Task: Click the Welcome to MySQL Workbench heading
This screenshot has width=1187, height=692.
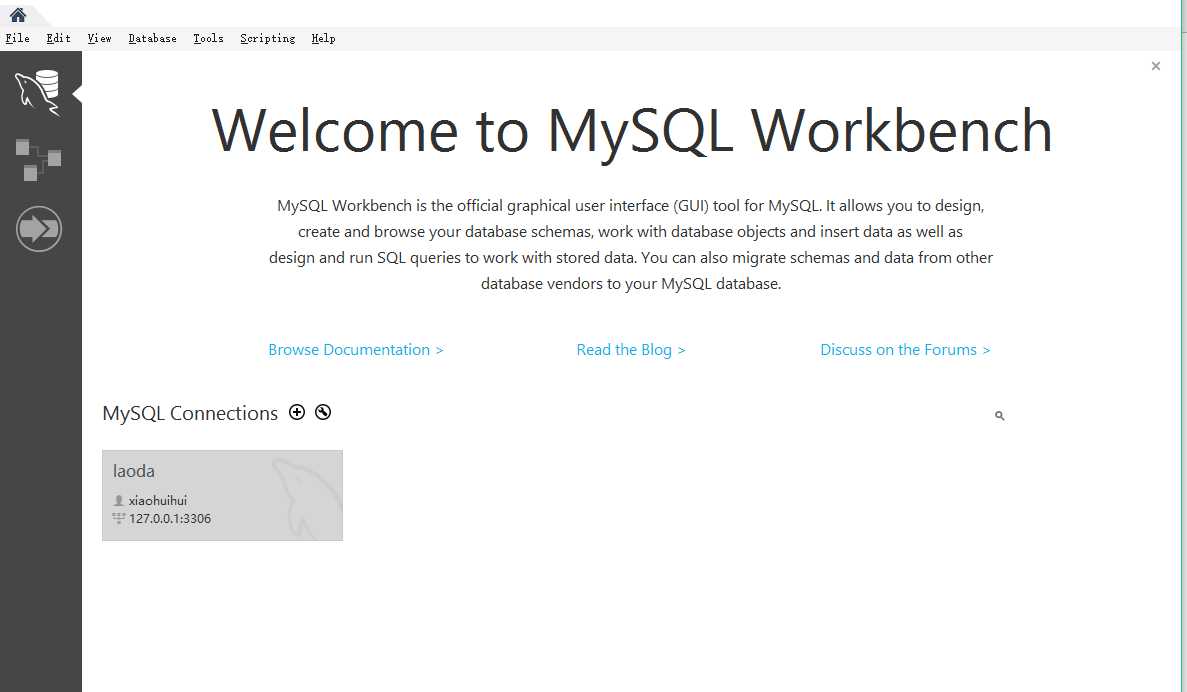Action: pos(631,131)
